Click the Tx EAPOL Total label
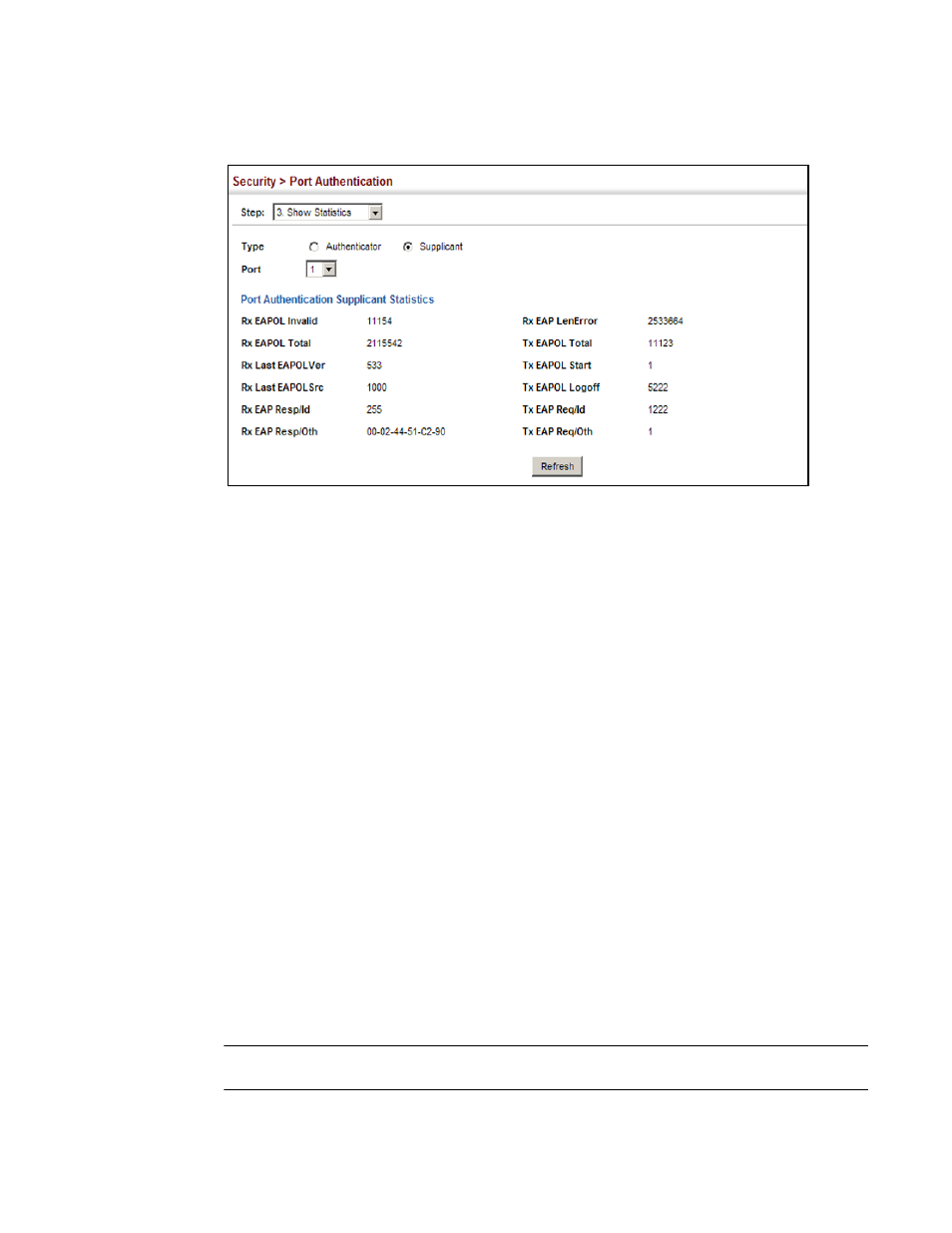Viewport: 952px width, 1233px height. point(557,343)
